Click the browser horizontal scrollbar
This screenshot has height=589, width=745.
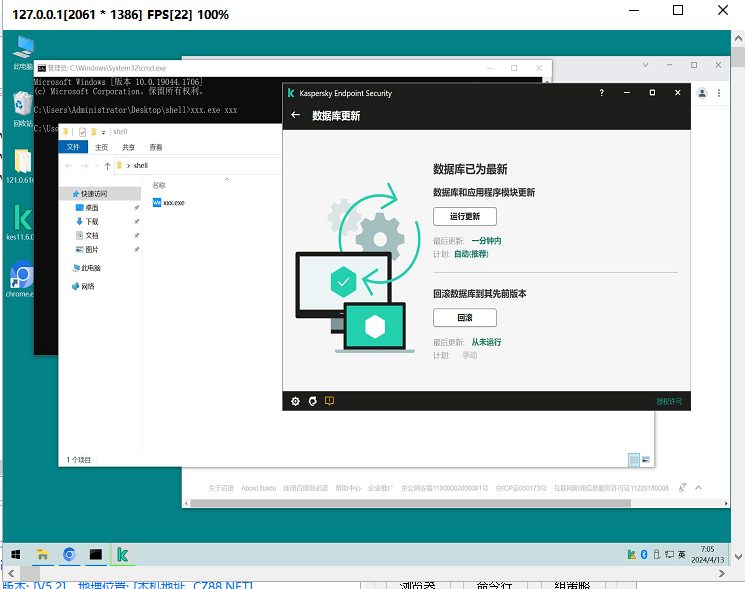click(x=400, y=502)
